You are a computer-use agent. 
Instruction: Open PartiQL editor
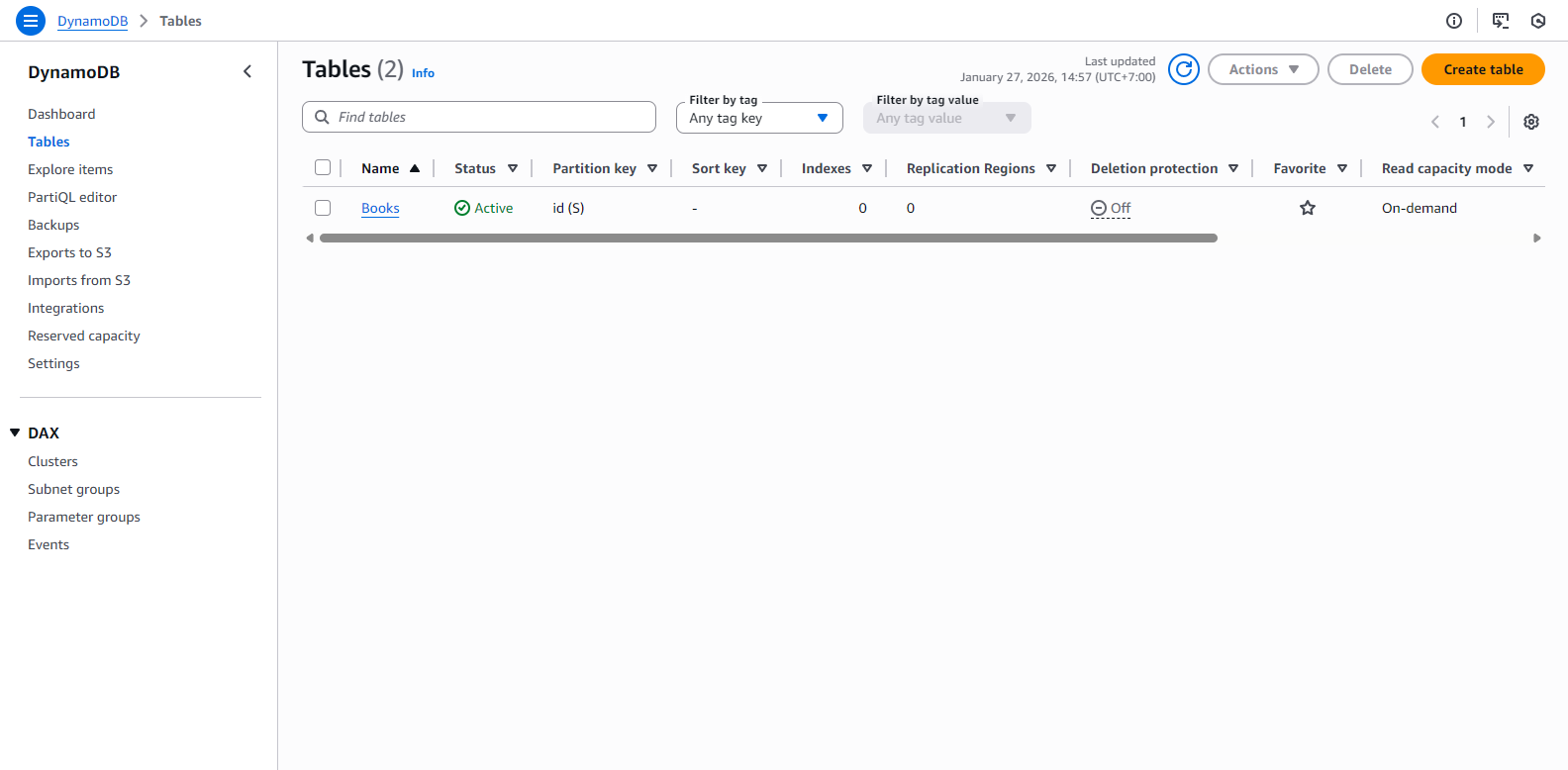[x=72, y=197]
